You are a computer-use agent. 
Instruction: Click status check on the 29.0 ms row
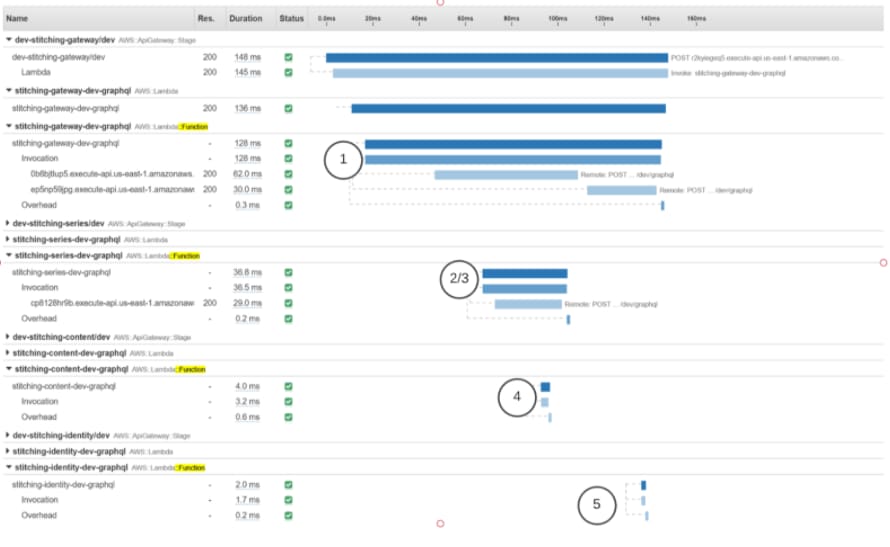point(288,303)
